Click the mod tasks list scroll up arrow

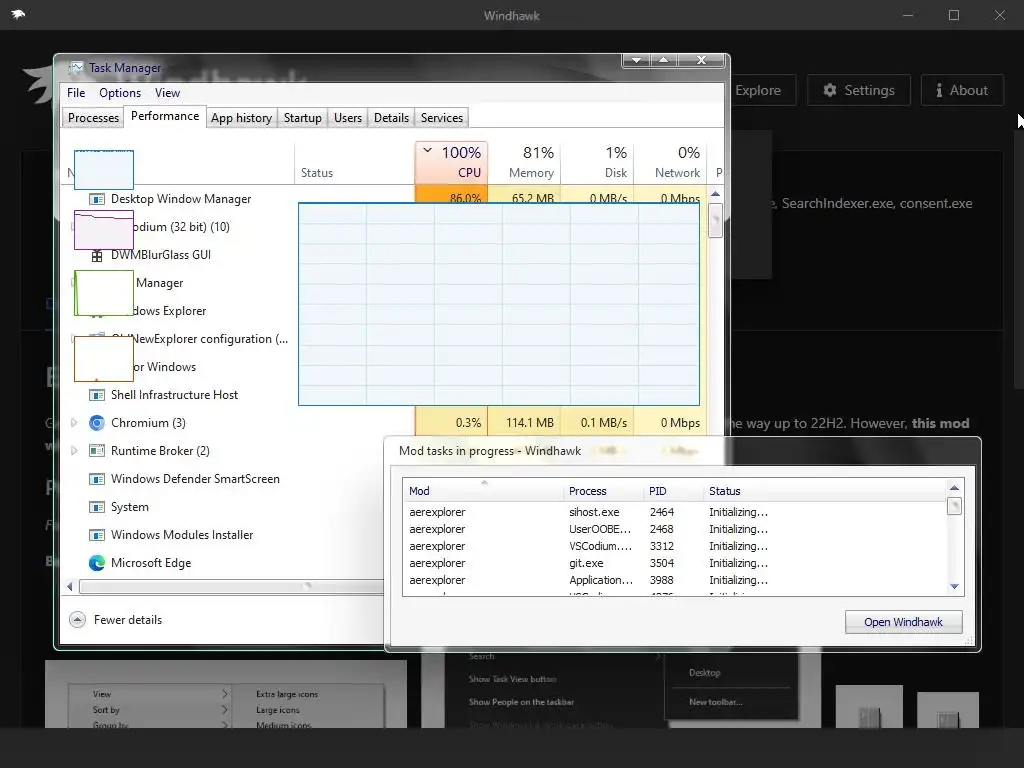point(954,488)
